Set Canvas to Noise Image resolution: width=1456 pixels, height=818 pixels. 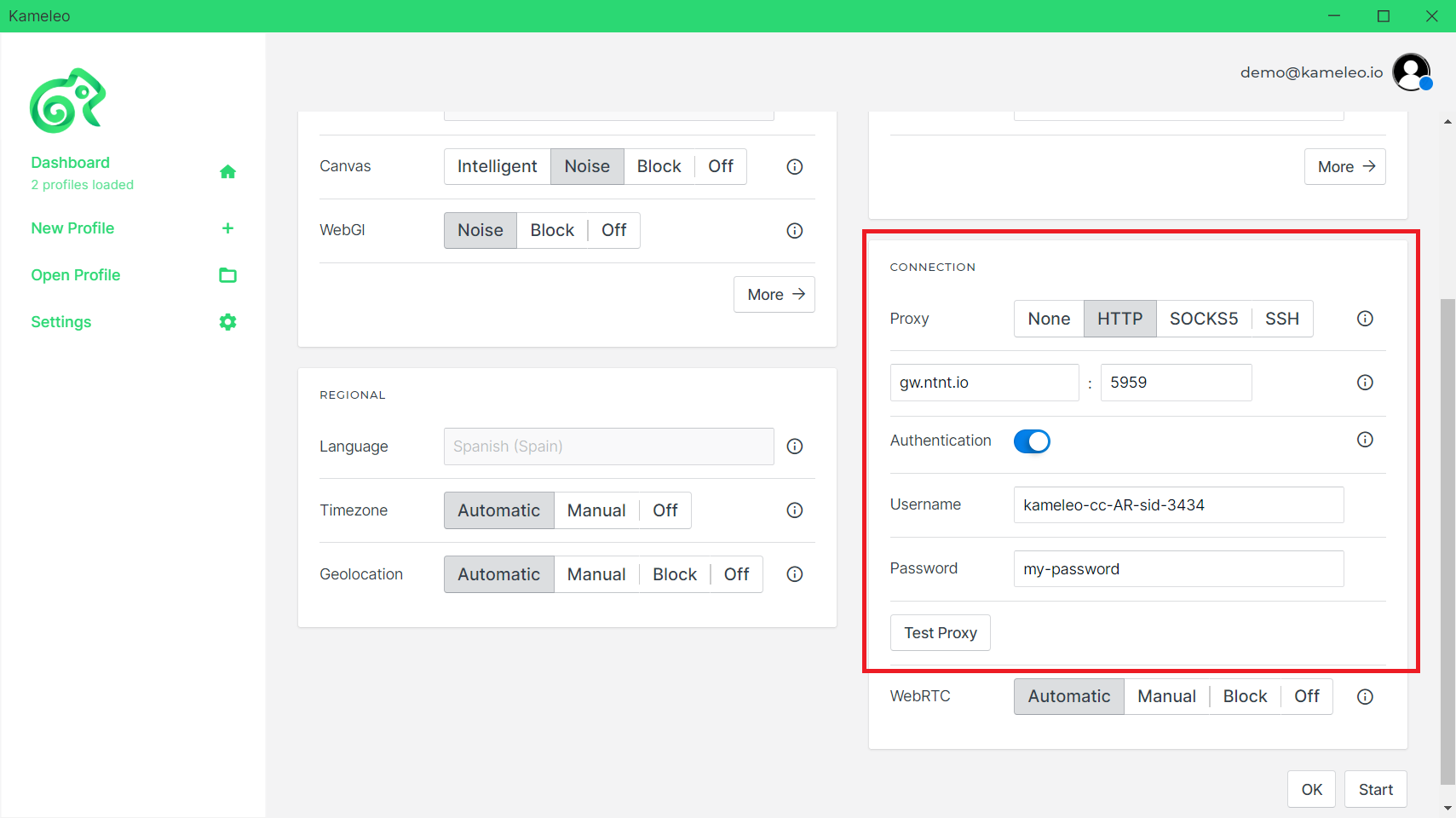587,166
